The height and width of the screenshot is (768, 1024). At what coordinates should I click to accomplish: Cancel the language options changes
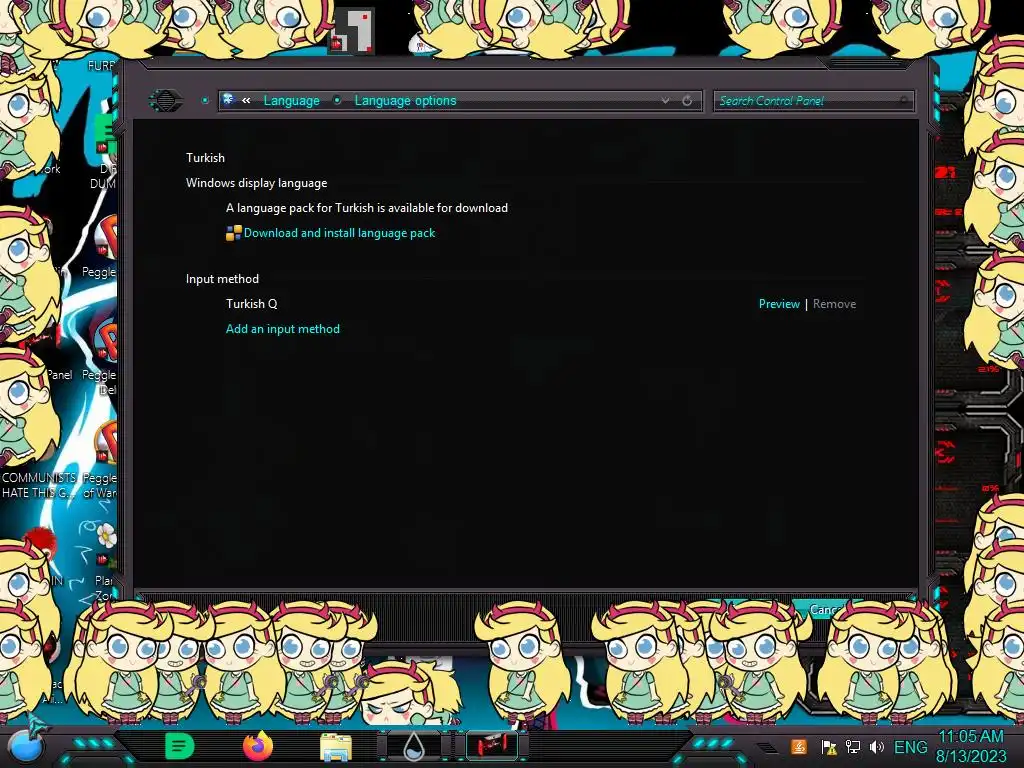824,609
